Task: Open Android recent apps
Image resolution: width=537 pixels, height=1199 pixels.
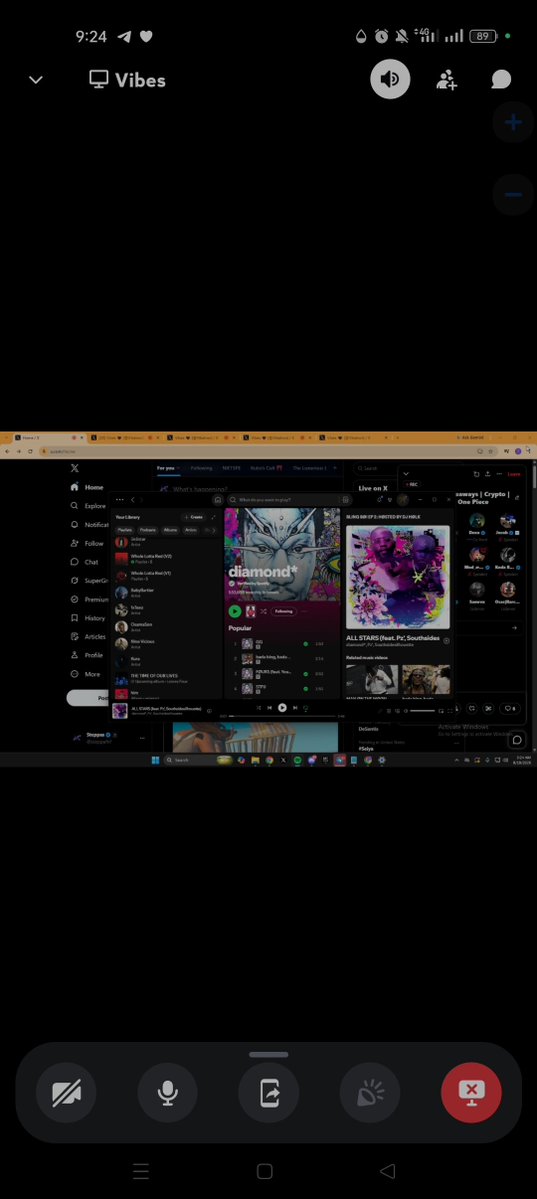Action: tap(141, 1171)
